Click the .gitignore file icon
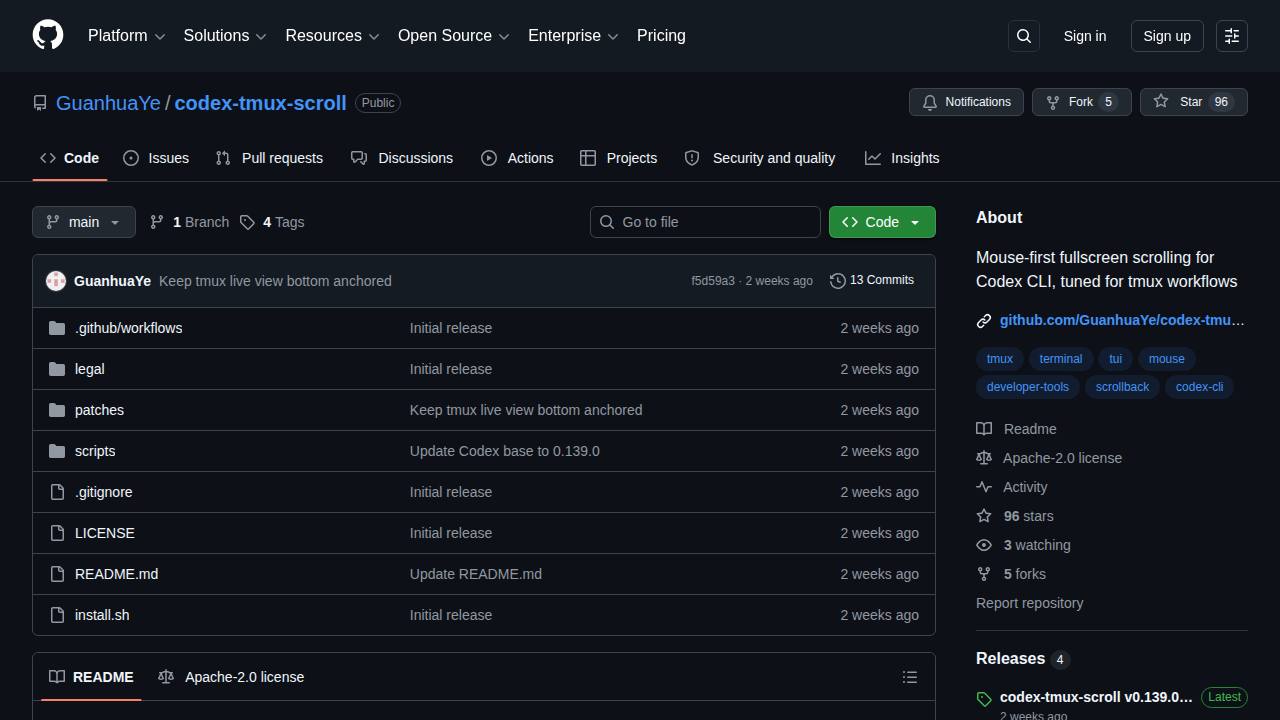 click(57, 492)
